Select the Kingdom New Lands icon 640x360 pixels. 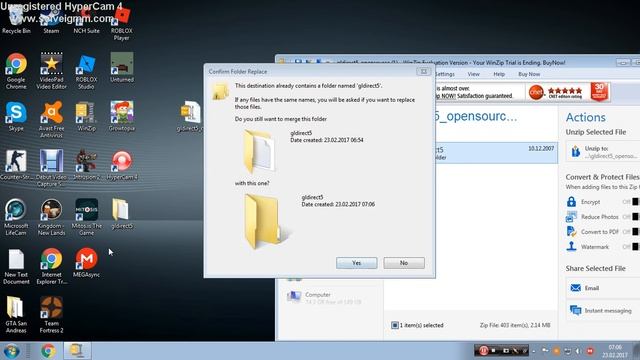point(51,217)
